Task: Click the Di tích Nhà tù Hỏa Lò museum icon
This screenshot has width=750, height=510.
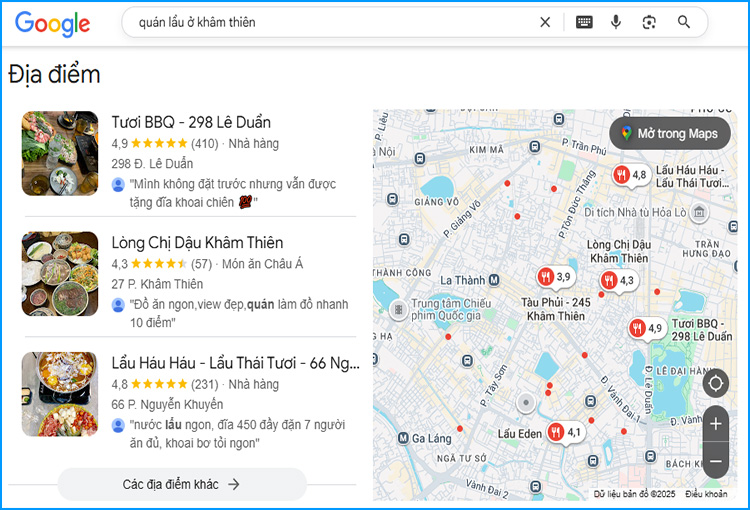Action: (699, 212)
